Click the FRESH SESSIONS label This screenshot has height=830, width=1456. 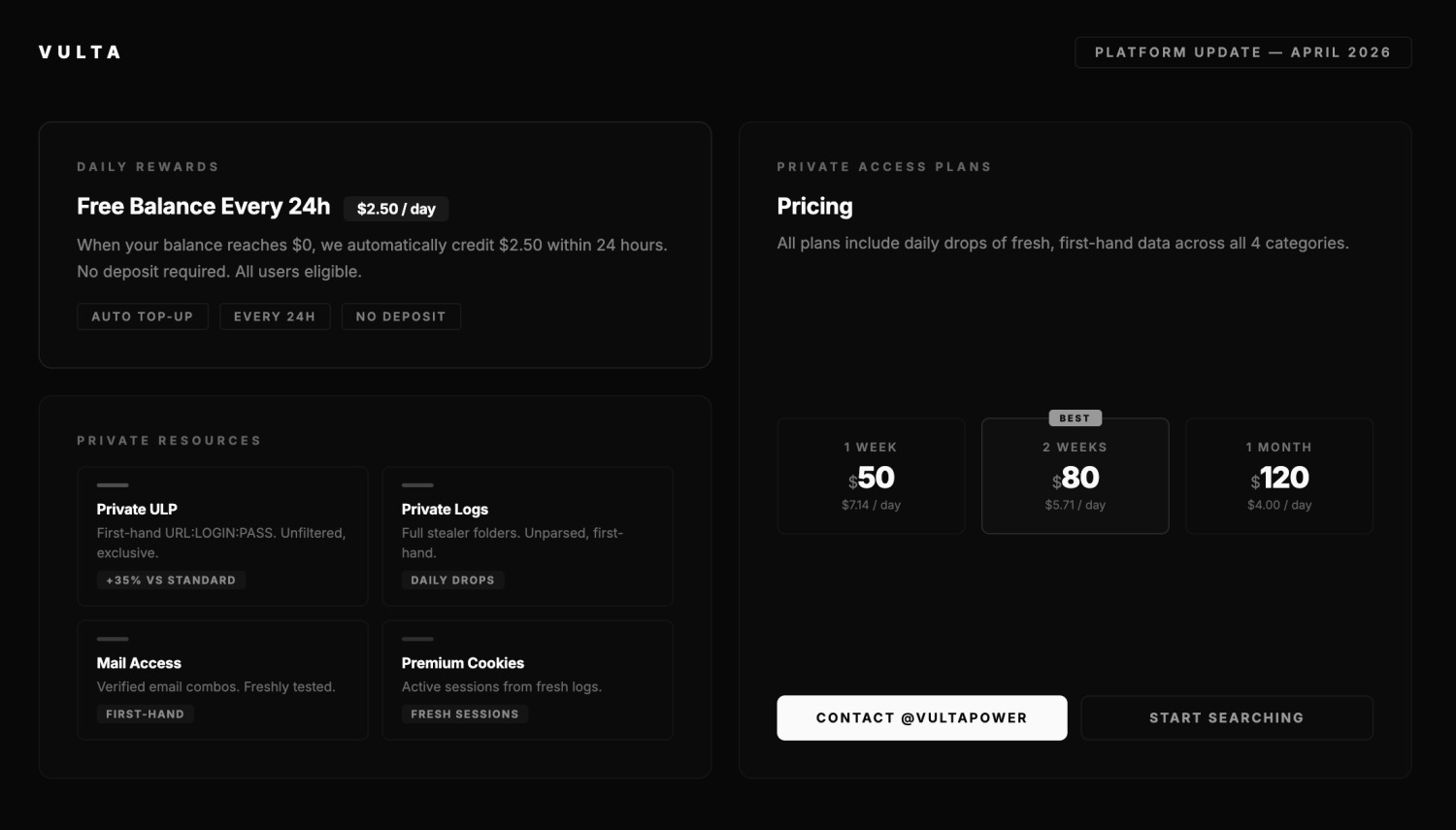click(465, 714)
